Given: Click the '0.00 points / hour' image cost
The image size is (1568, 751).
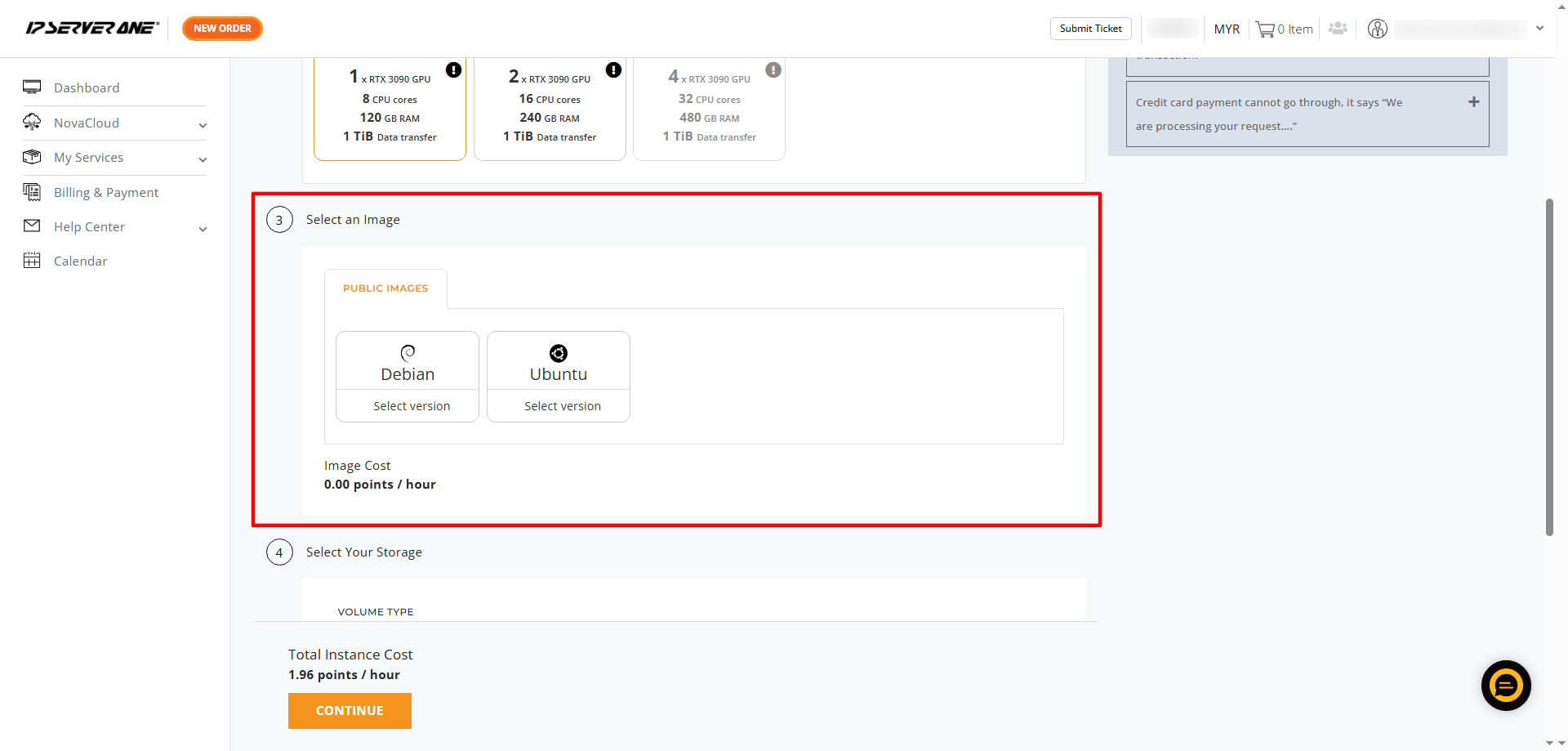Looking at the screenshot, I should [380, 485].
